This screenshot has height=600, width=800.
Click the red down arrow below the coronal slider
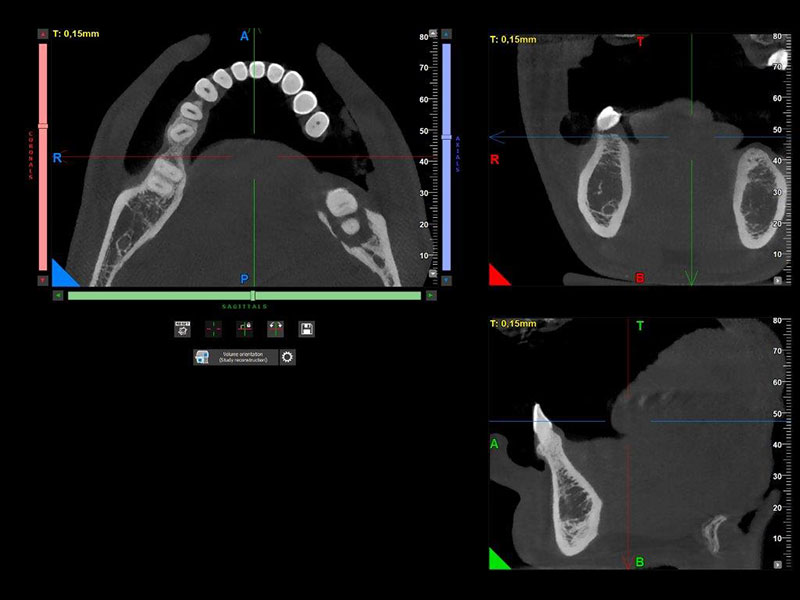click(x=43, y=280)
